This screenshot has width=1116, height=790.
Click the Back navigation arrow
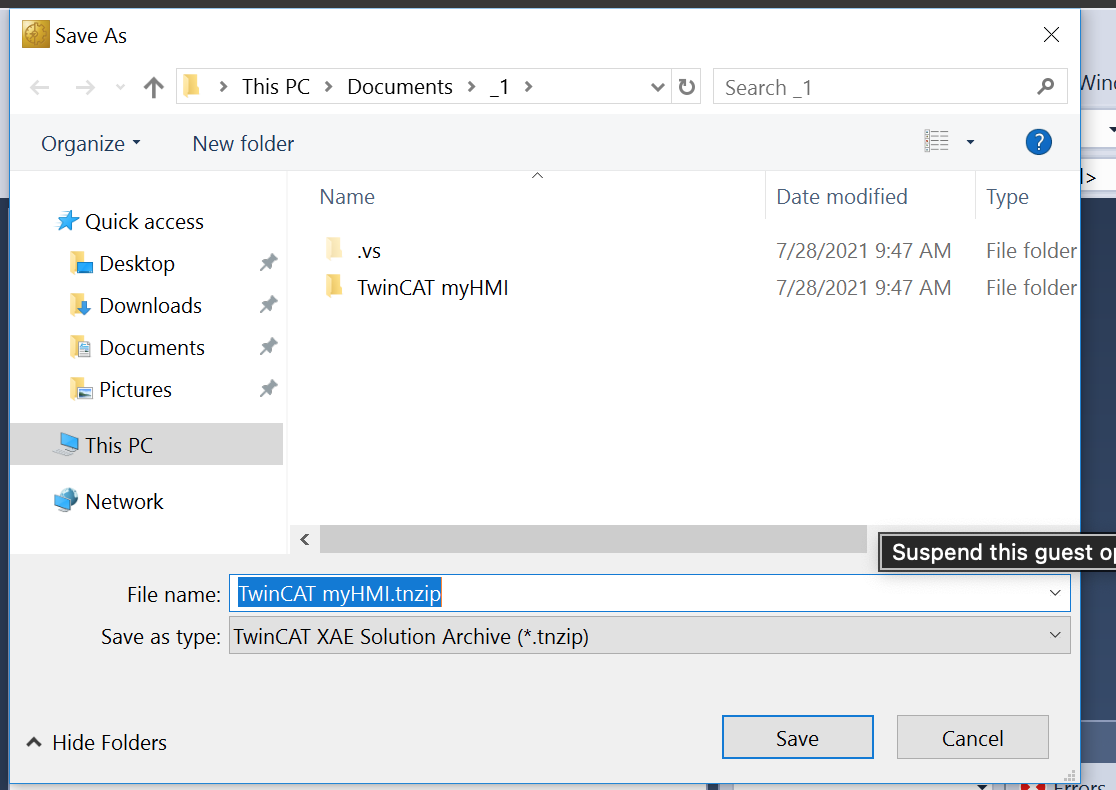[40, 88]
